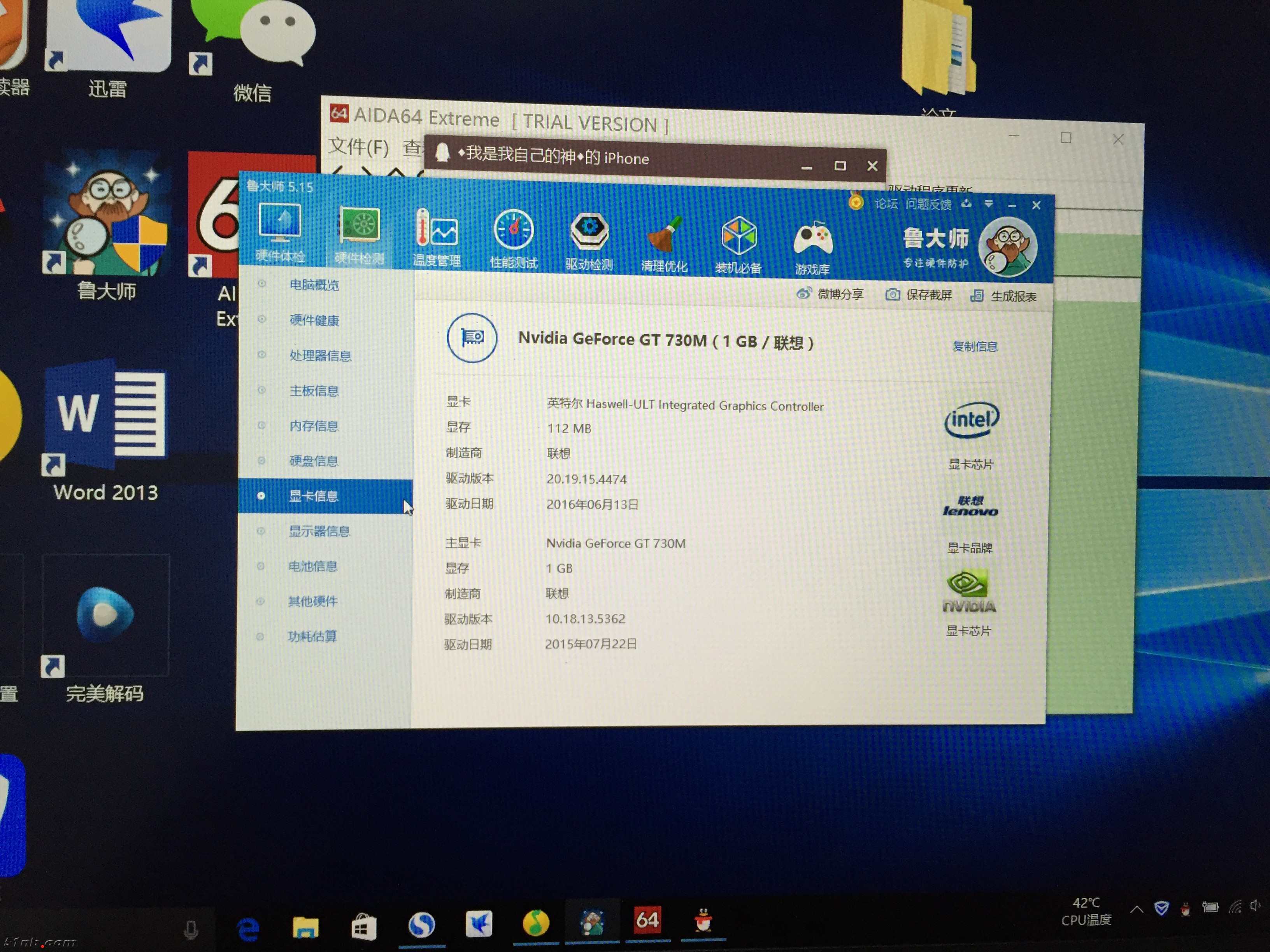This screenshot has width=1270, height=952.
Task: Open the 论坛 forum link
Action: click(886, 204)
